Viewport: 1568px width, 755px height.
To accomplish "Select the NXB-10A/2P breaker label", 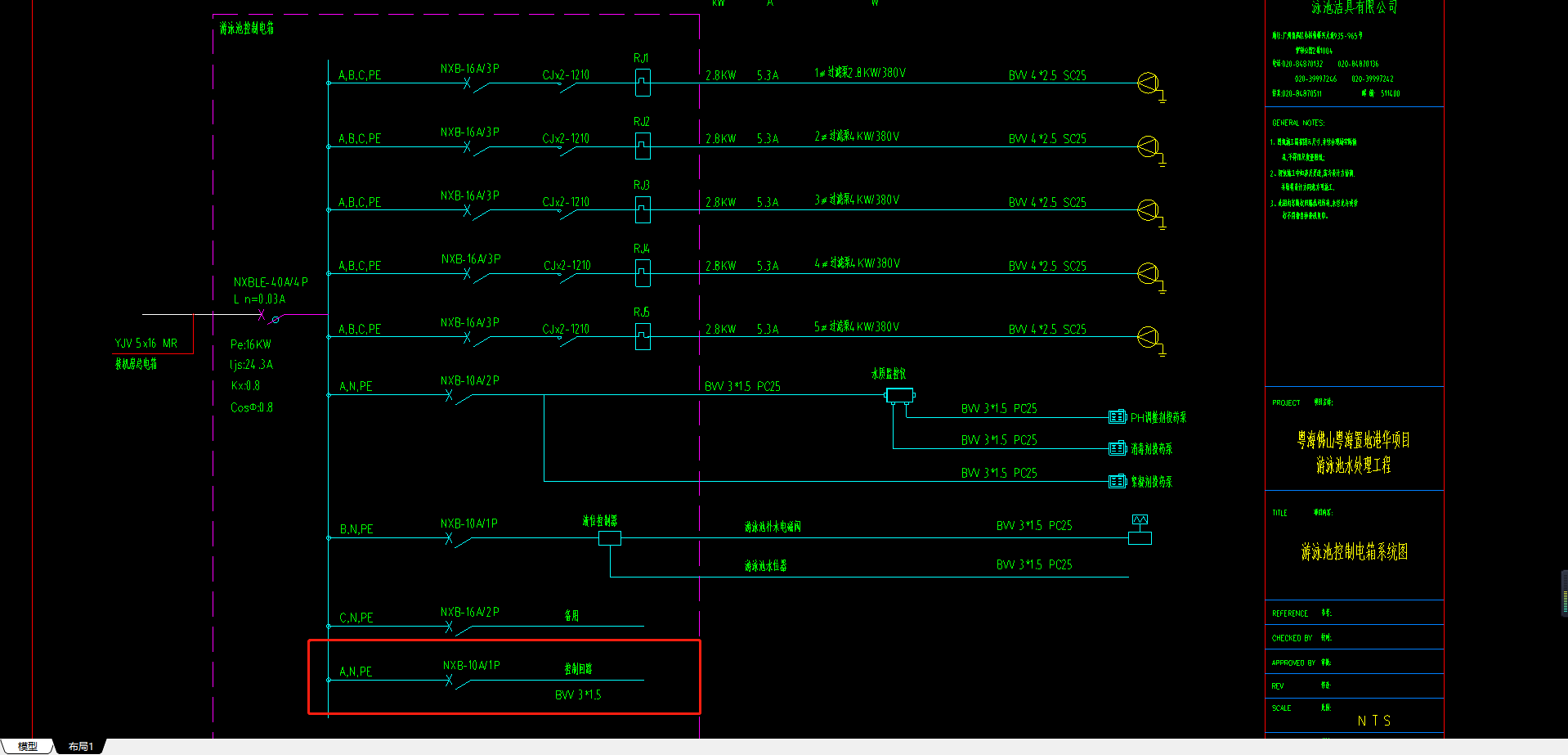I will pos(469,381).
